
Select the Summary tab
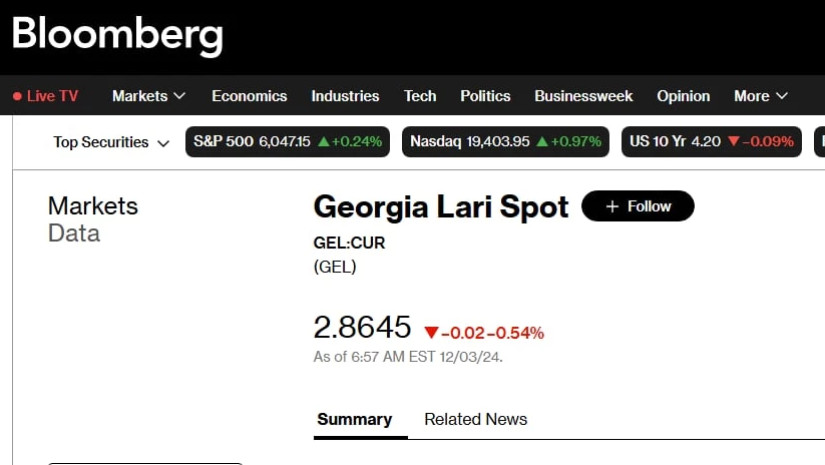point(354,419)
